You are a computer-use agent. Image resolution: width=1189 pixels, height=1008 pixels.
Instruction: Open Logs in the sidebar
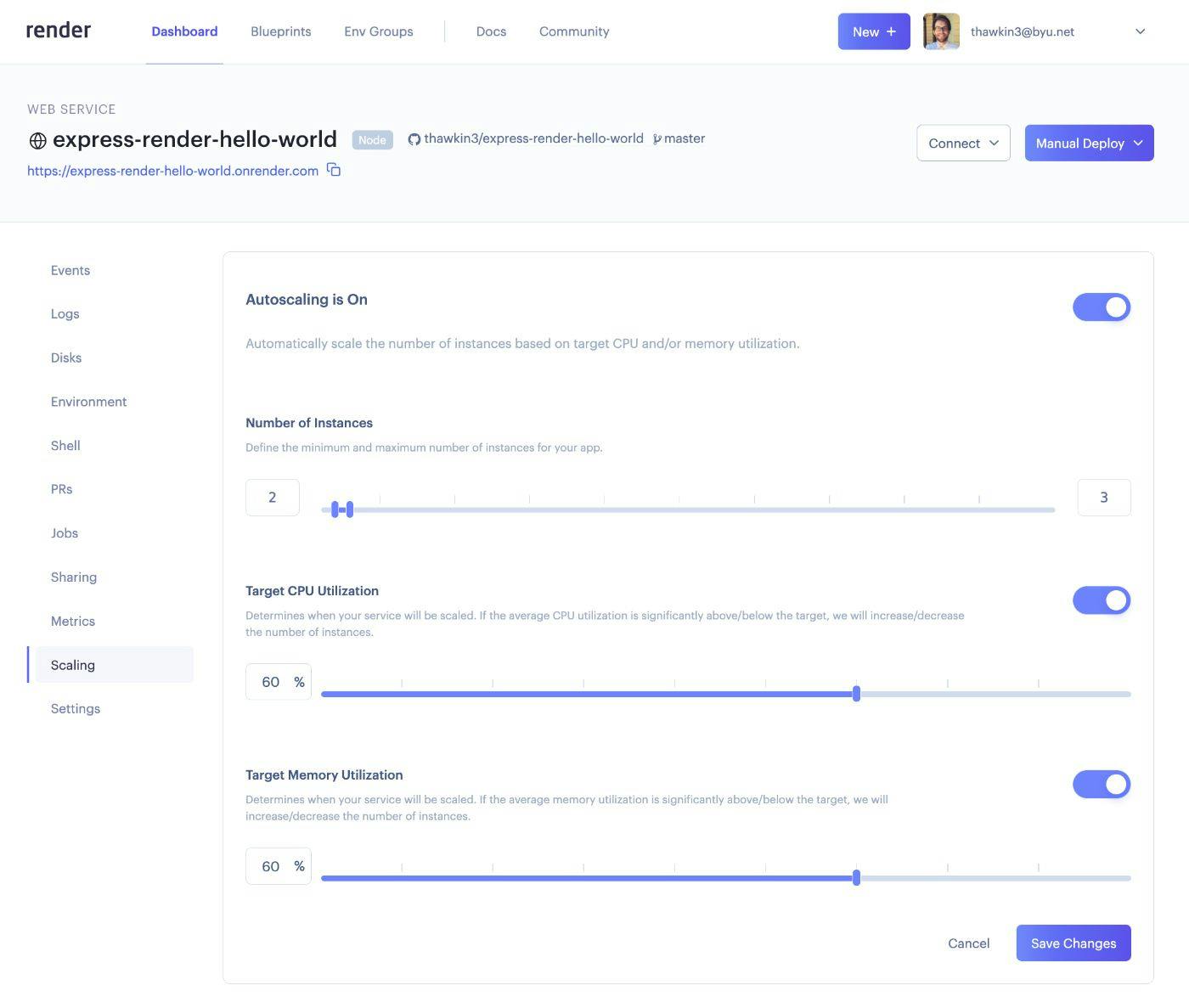(x=65, y=313)
